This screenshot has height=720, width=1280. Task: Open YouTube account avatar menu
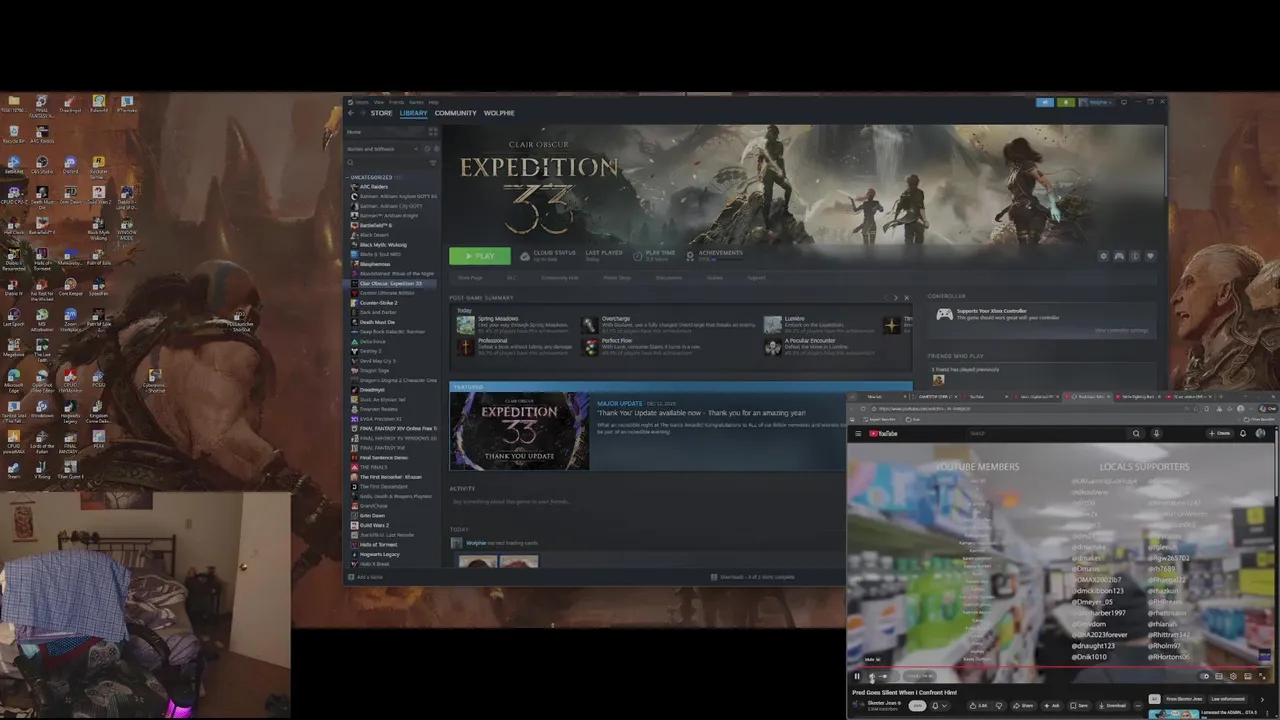click(1261, 433)
